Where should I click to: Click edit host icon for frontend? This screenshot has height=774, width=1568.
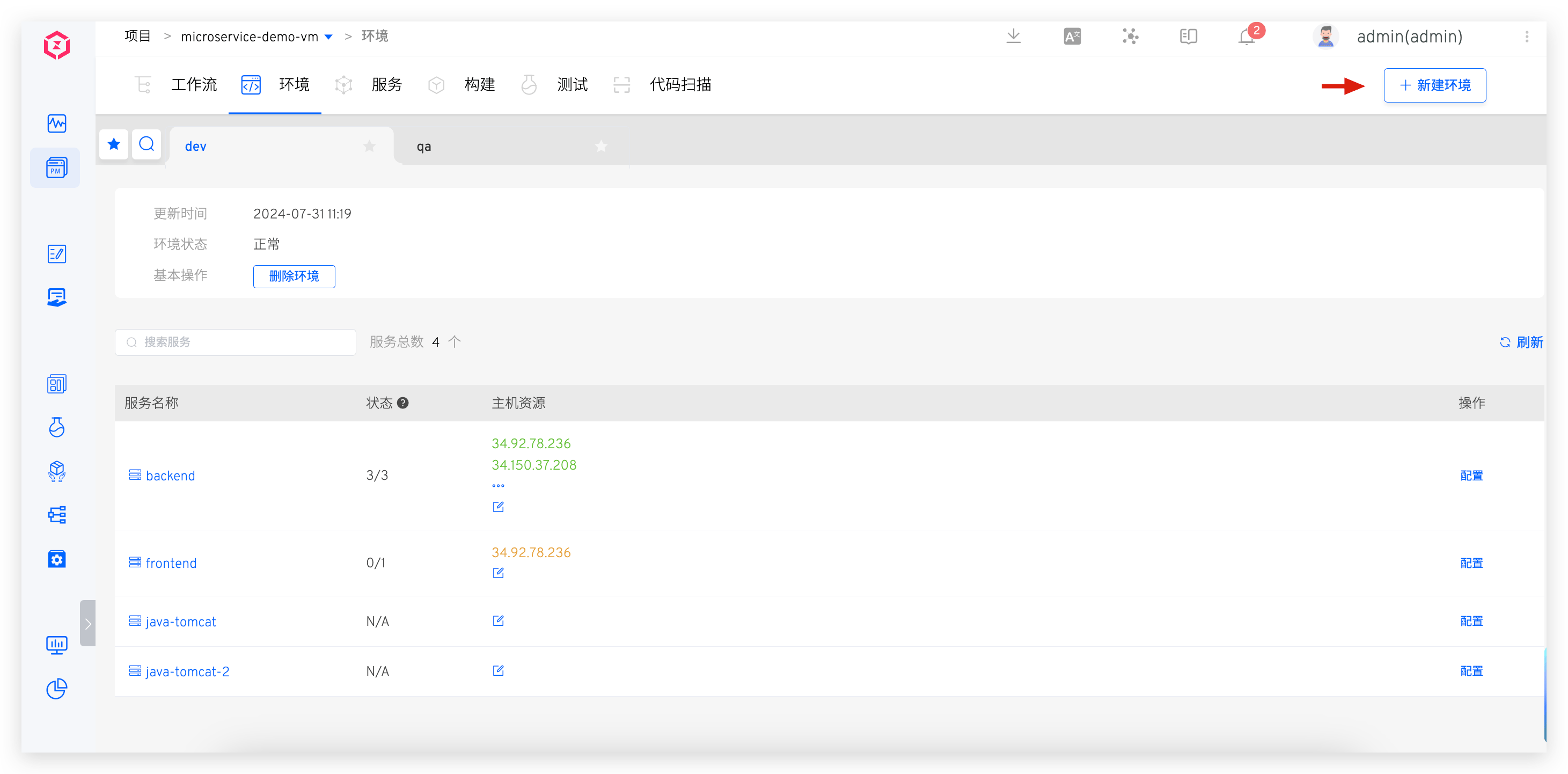[x=498, y=572]
